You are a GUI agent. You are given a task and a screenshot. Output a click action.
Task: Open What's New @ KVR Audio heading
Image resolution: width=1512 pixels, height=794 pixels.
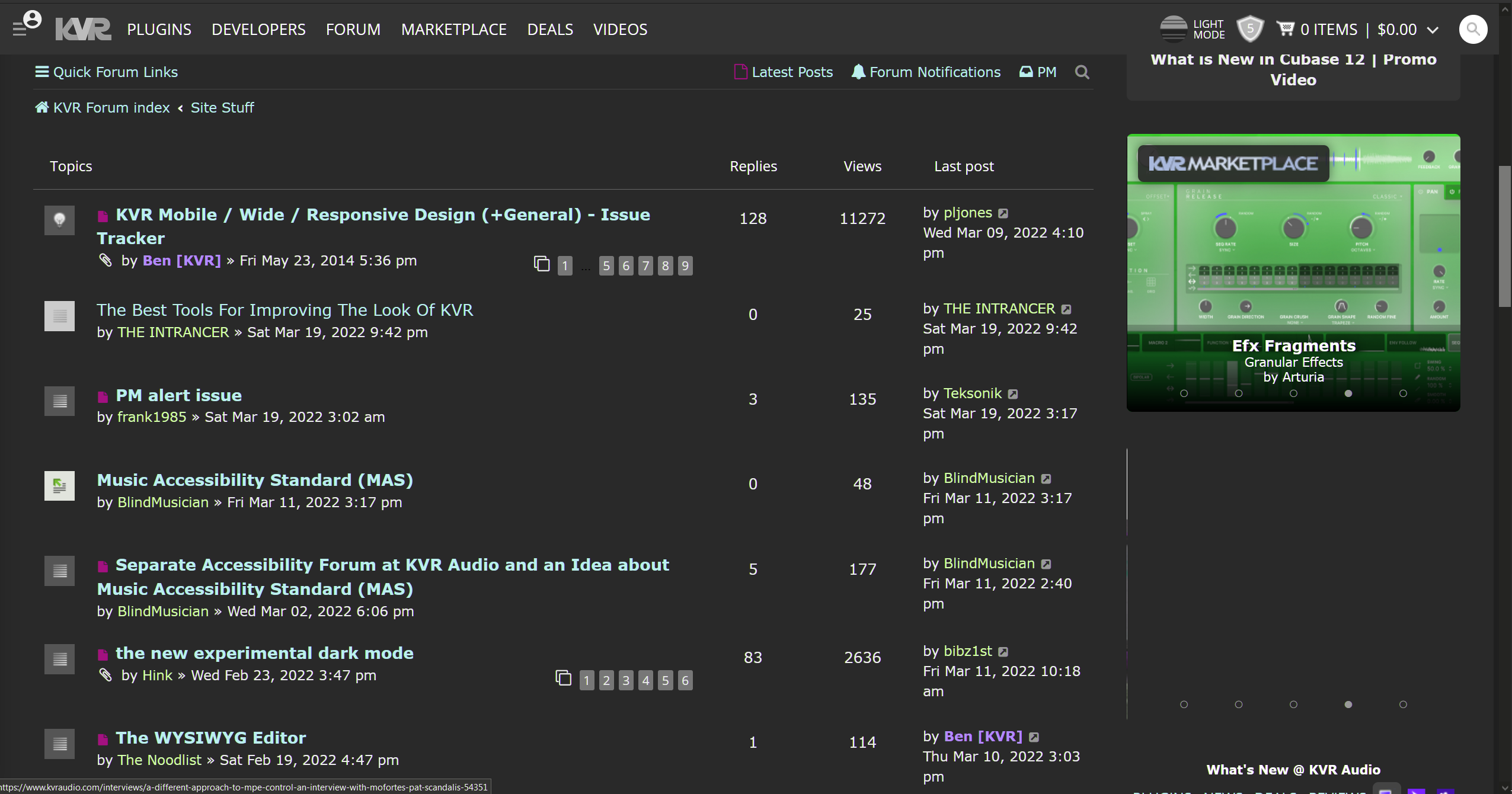(1293, 770)
